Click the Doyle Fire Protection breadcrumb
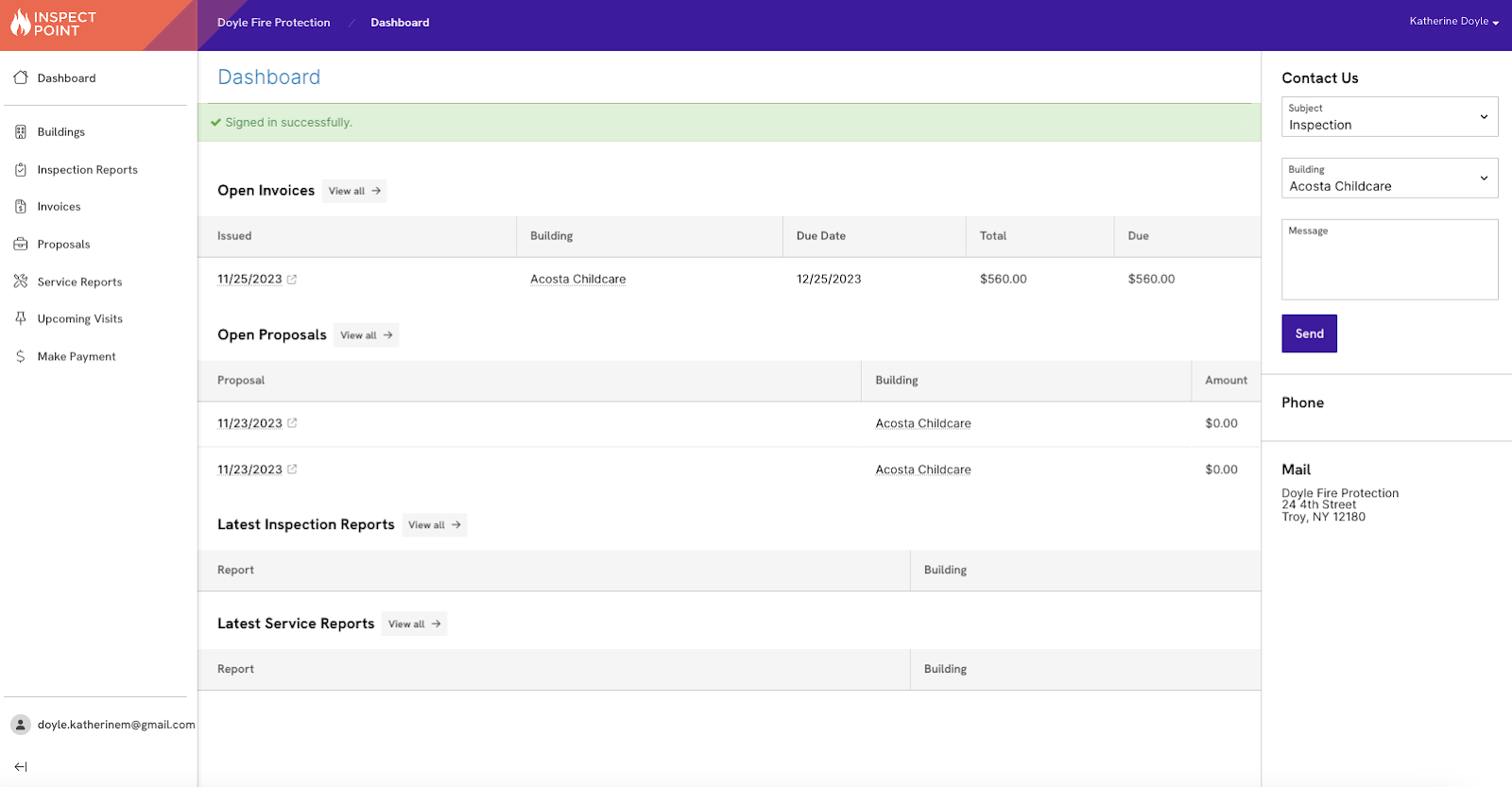The height and width of the screenshot is (787, 1512). click(274, 23)
